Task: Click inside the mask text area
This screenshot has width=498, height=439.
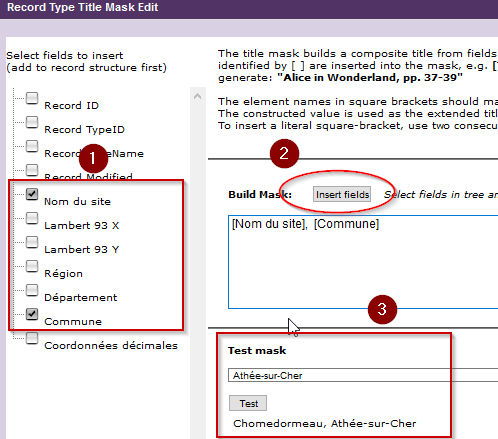Action: pyautogui.click(x=363, y=262)
